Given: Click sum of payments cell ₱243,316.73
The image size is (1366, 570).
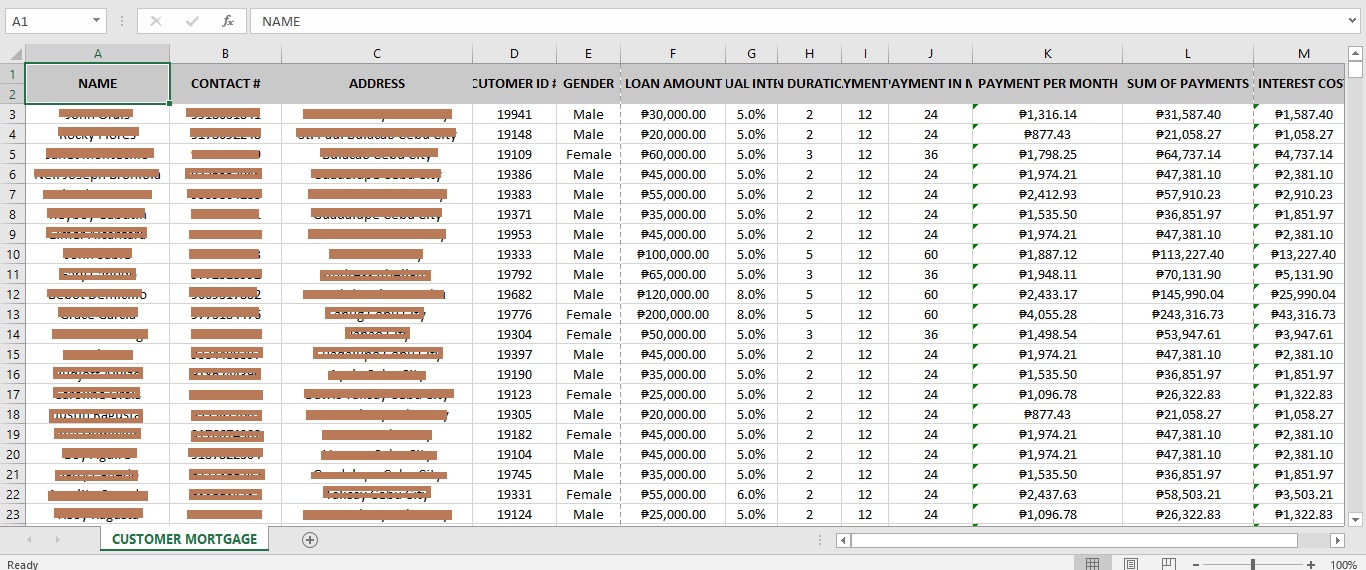Looking at the screenshot, I should [x=1188, y=314].
